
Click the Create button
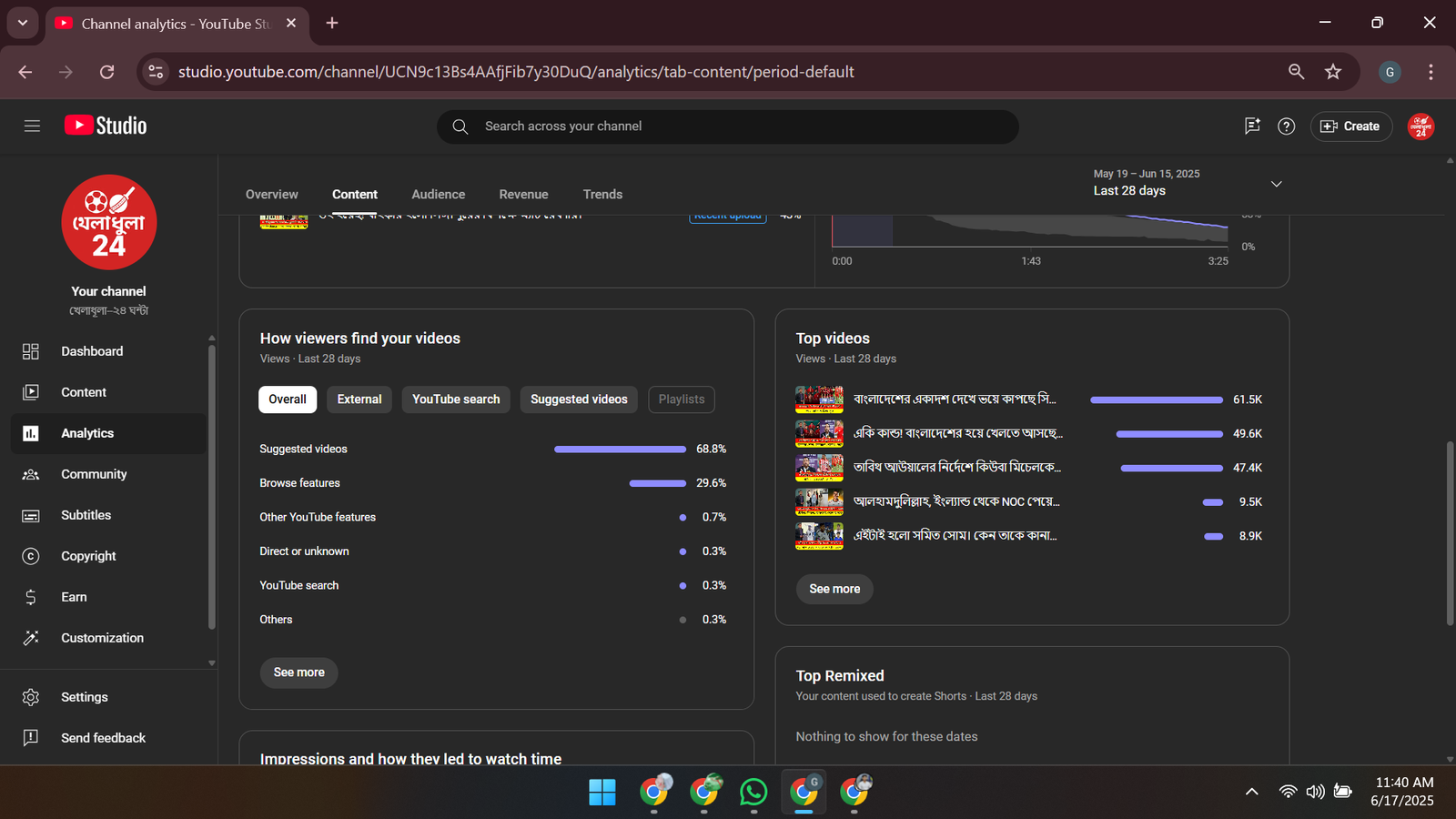(1350, 126)
